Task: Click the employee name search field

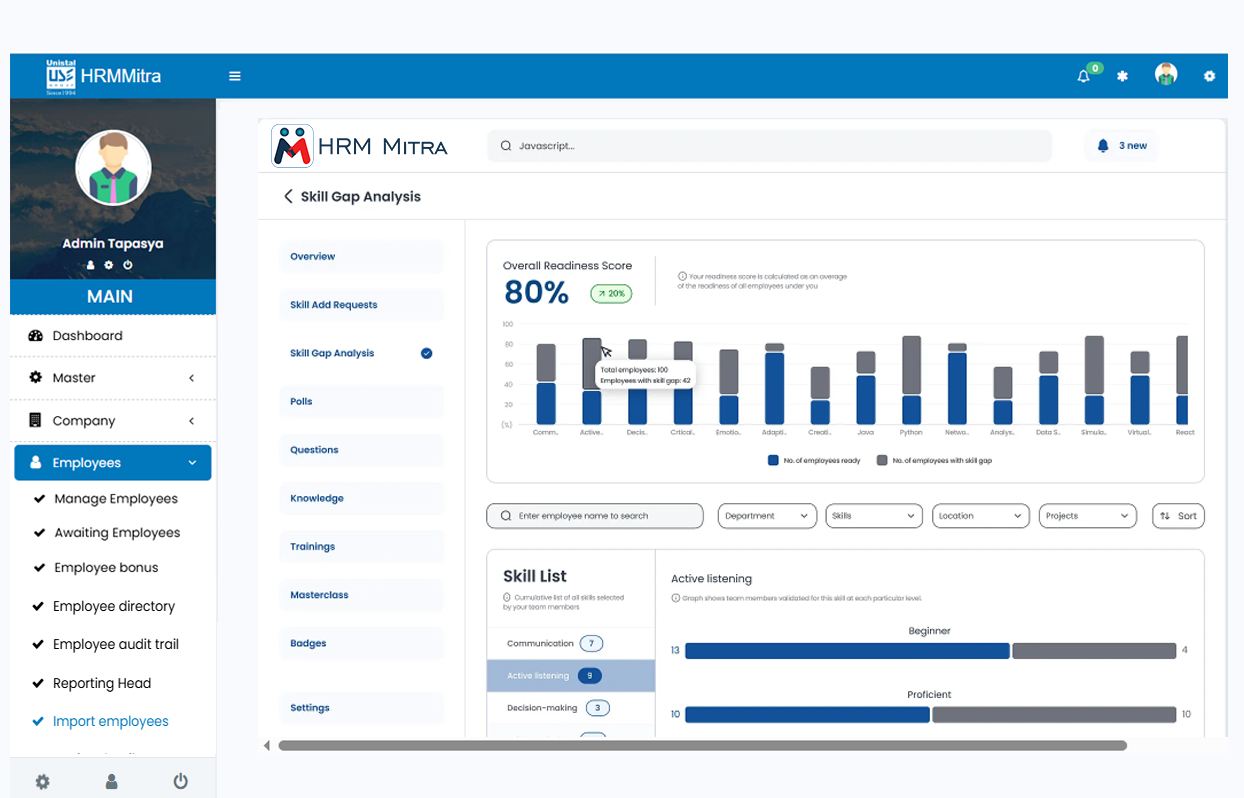Action: [x=595, y=516]
